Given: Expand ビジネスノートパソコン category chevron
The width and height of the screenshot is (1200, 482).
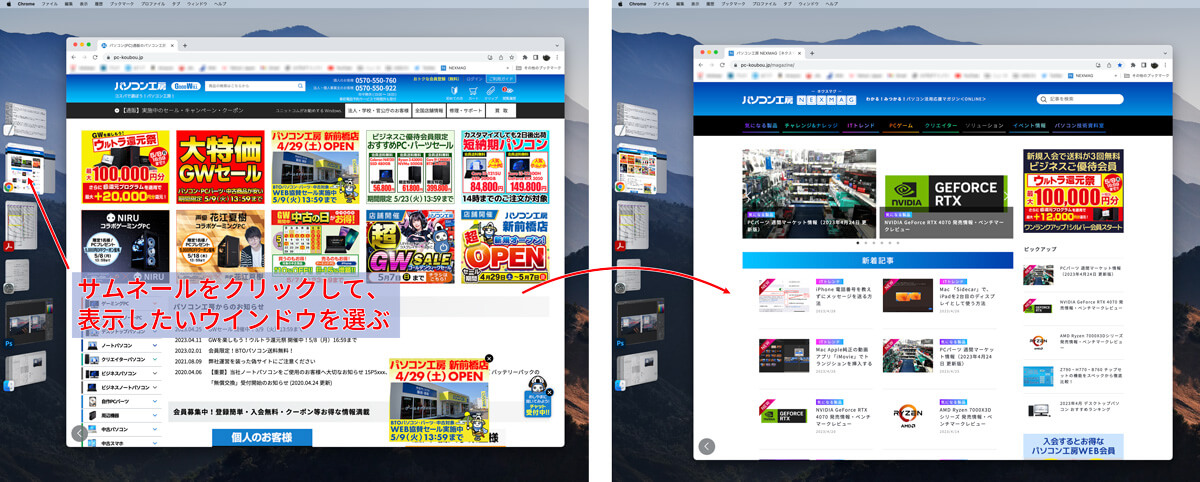Looking at the screenshot, I should 155,387.
